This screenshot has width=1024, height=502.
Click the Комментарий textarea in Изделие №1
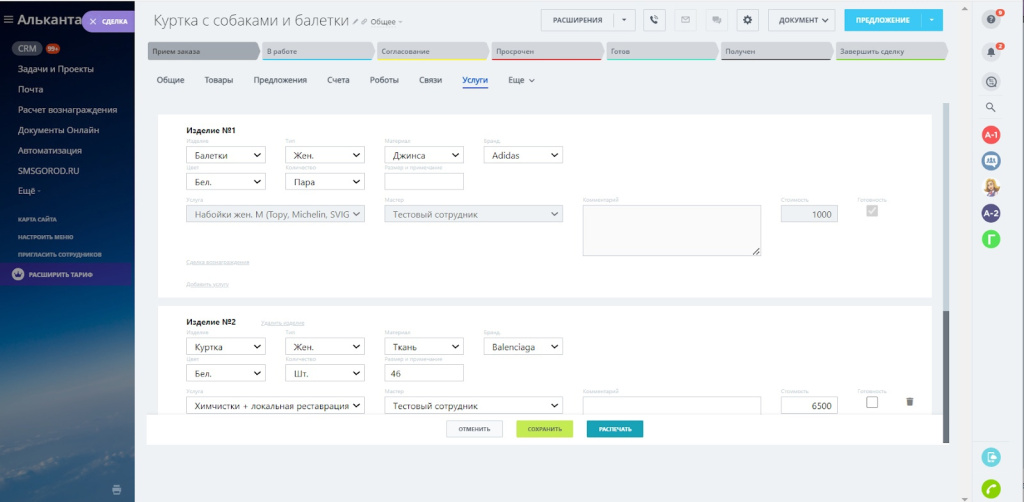[672, 230]
